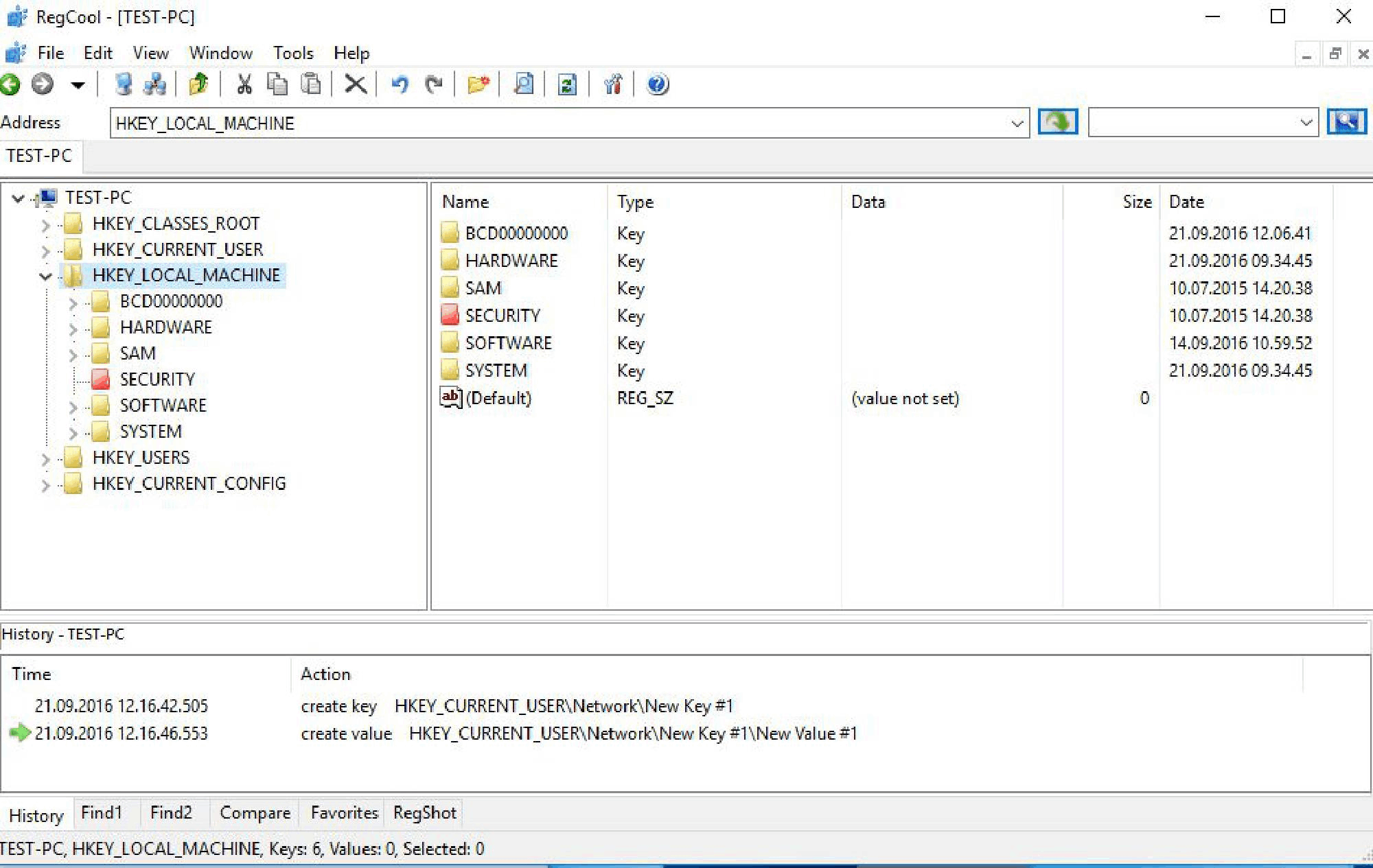Screen dimensions: 1373x868
Task: Select the SECURITY key in the list
Action: (x=502, y=316)
